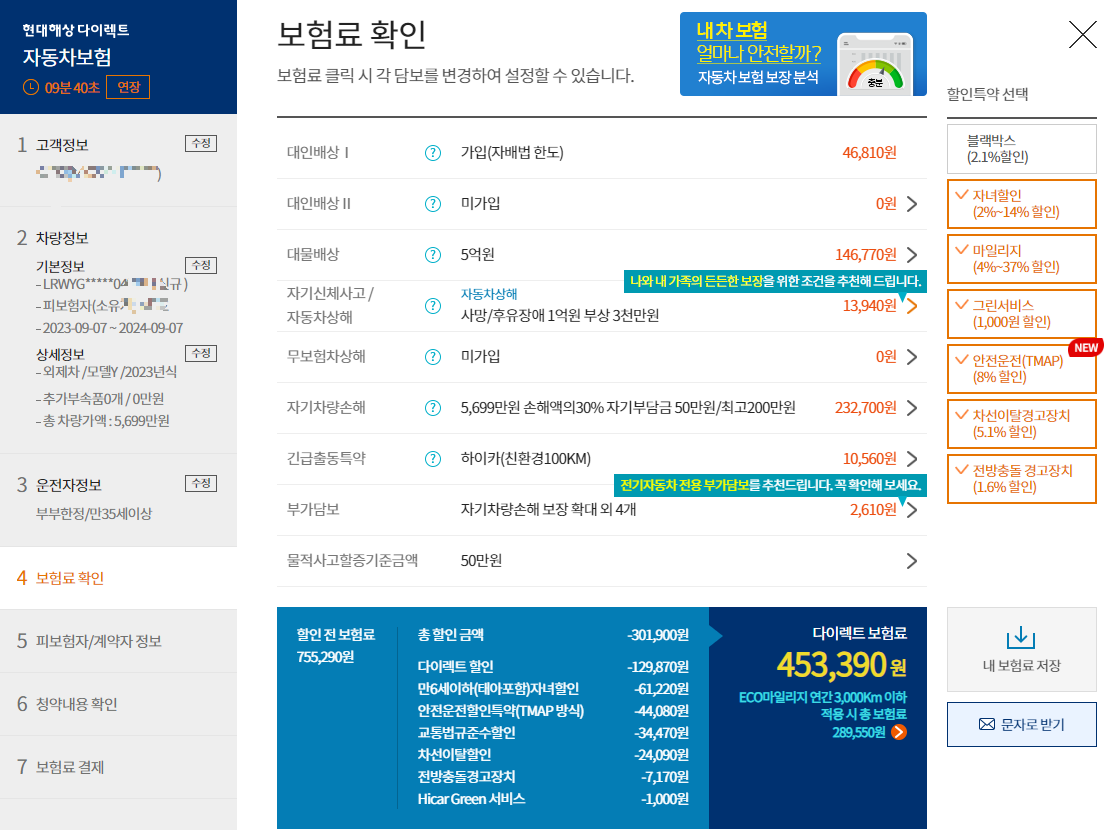Click the clock icon beside the session timer
Image resolution: width=1114 pixels, height=830 pixels.
tap(31, 87)
